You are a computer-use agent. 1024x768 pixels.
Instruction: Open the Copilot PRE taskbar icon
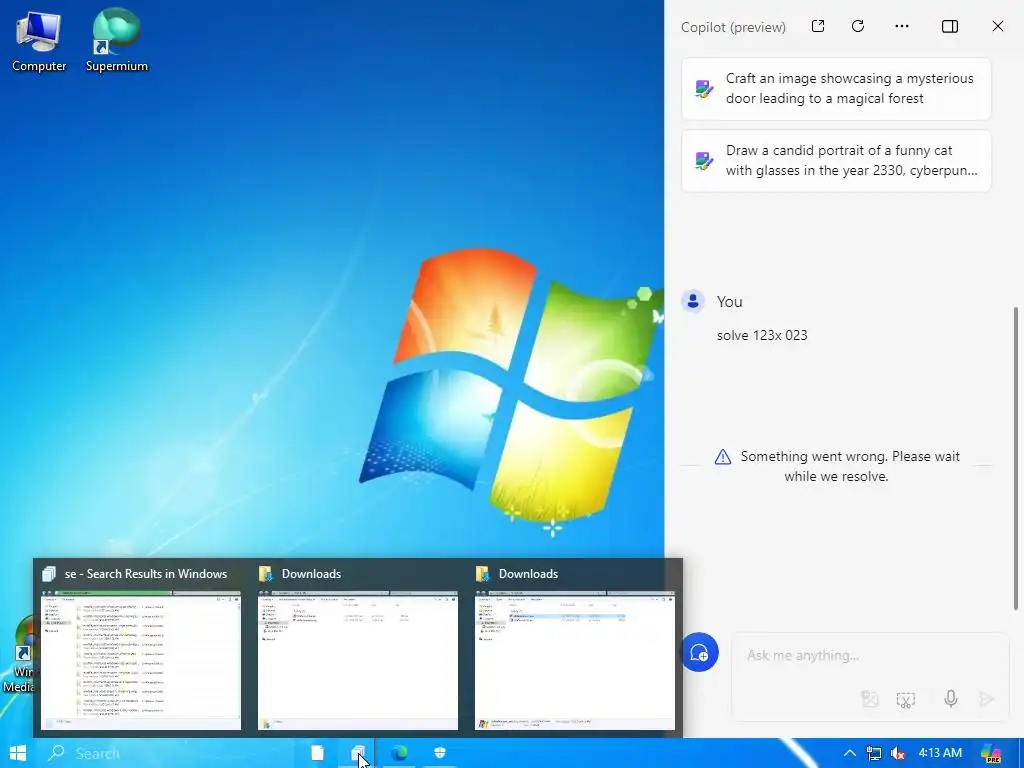[x=991, y=754]
